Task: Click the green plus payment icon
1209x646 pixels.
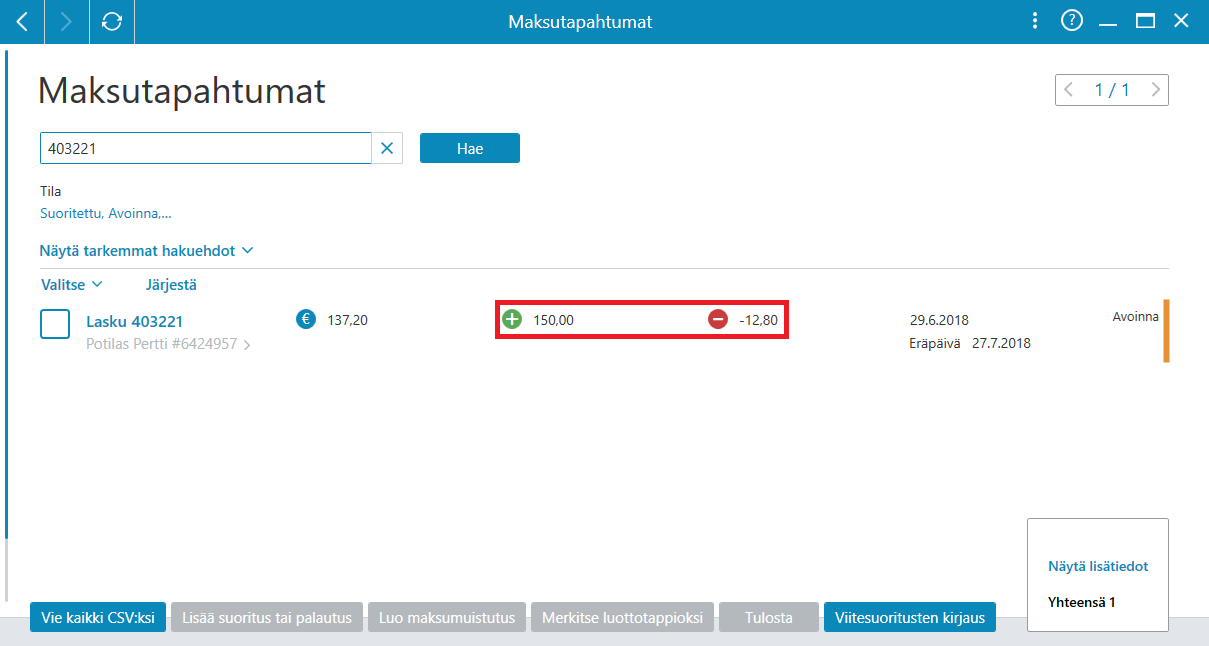Action: [512, 320]
